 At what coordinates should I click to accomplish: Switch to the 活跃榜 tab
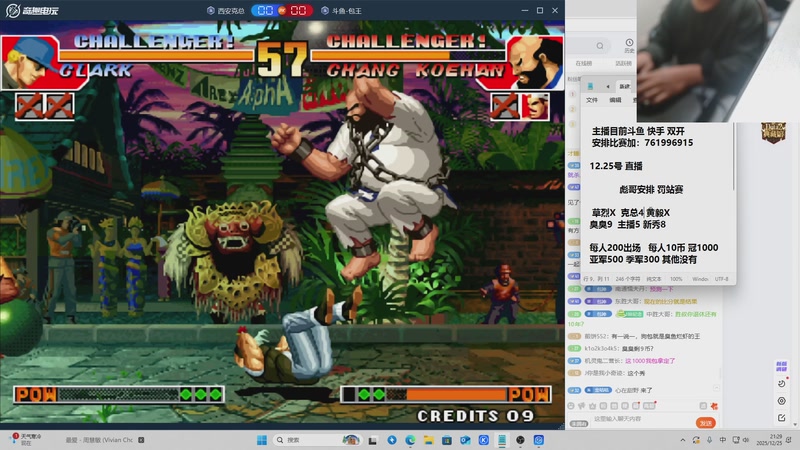[x=623, y=63]
